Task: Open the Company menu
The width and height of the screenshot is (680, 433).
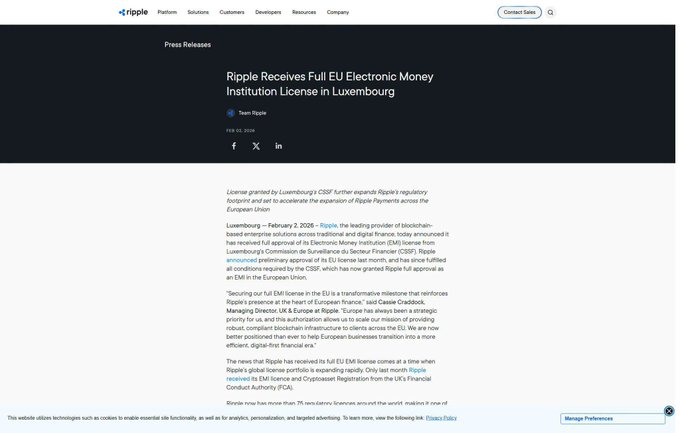Action: tap(338, 13)
